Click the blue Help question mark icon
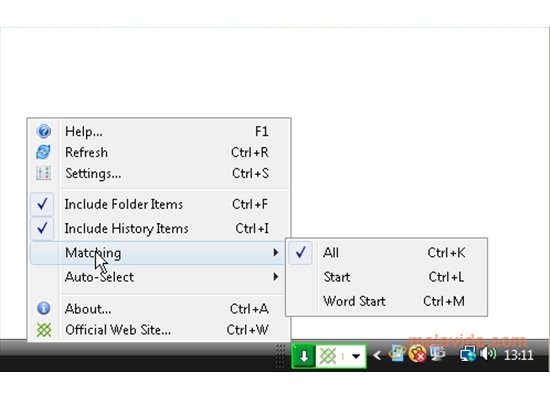Viewport: 550px width, 400px height. click(x=43, y=131)
